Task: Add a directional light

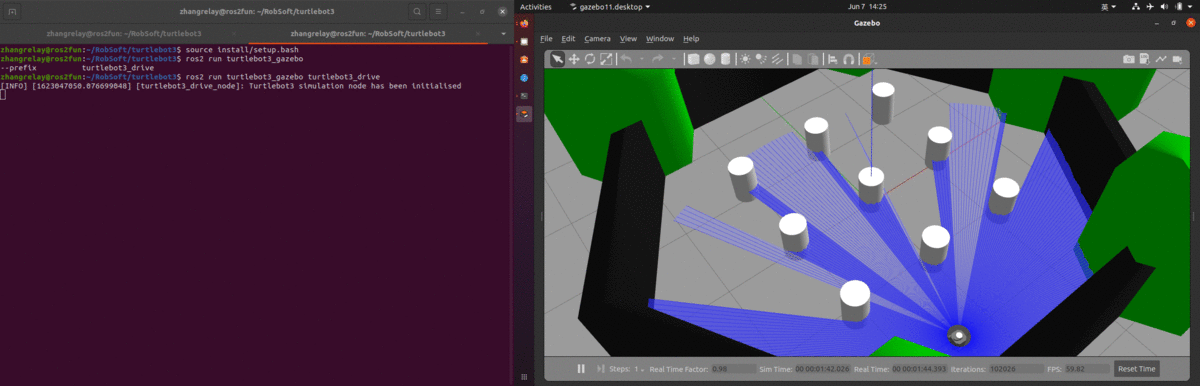Action: point(777,59)
